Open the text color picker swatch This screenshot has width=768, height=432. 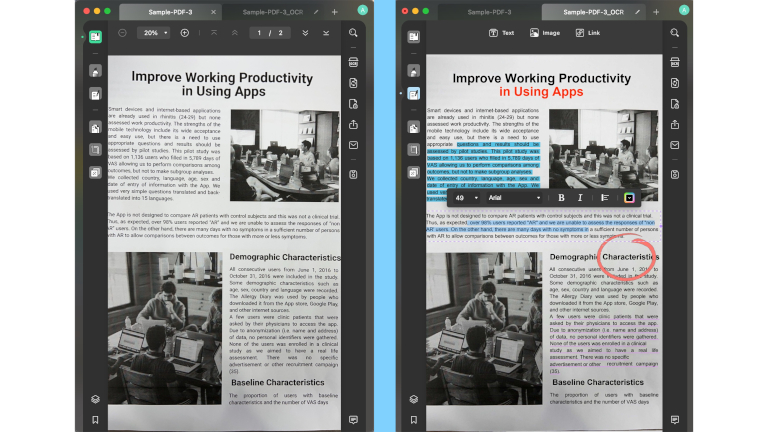(x=629, y=198)
